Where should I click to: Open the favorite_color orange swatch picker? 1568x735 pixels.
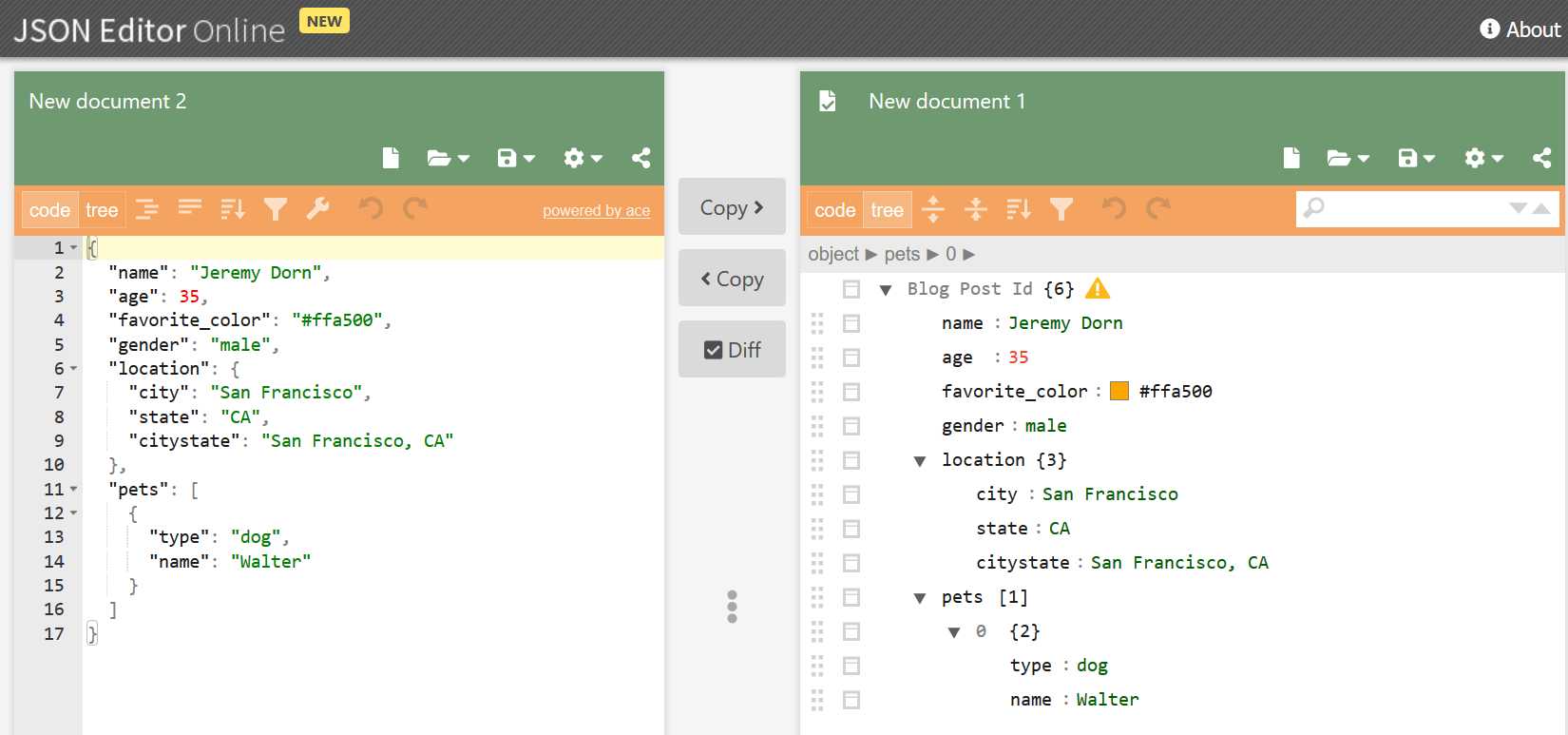pyautogui.click(x=1119, y=391)
